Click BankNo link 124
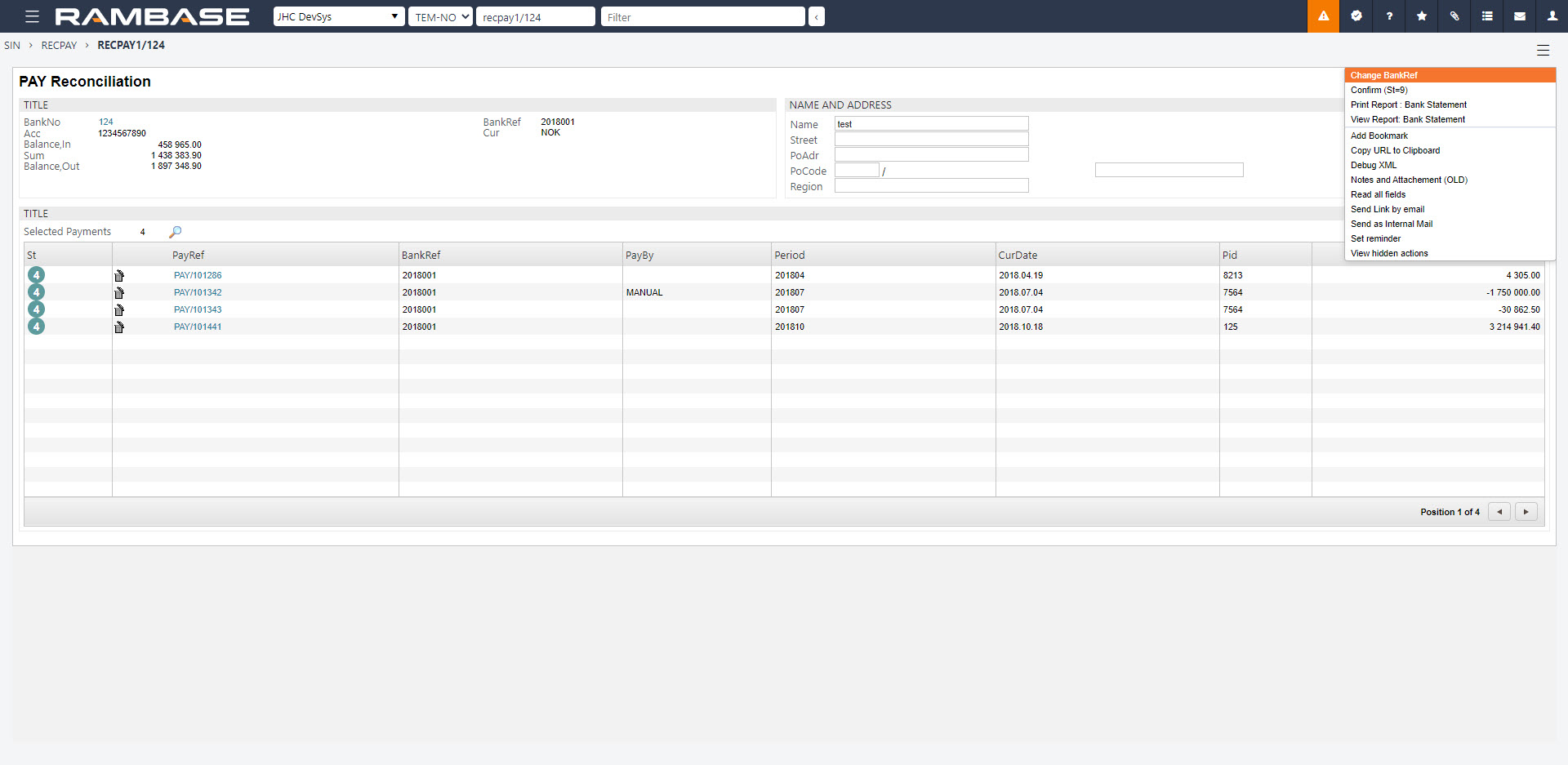 (106, 122)
